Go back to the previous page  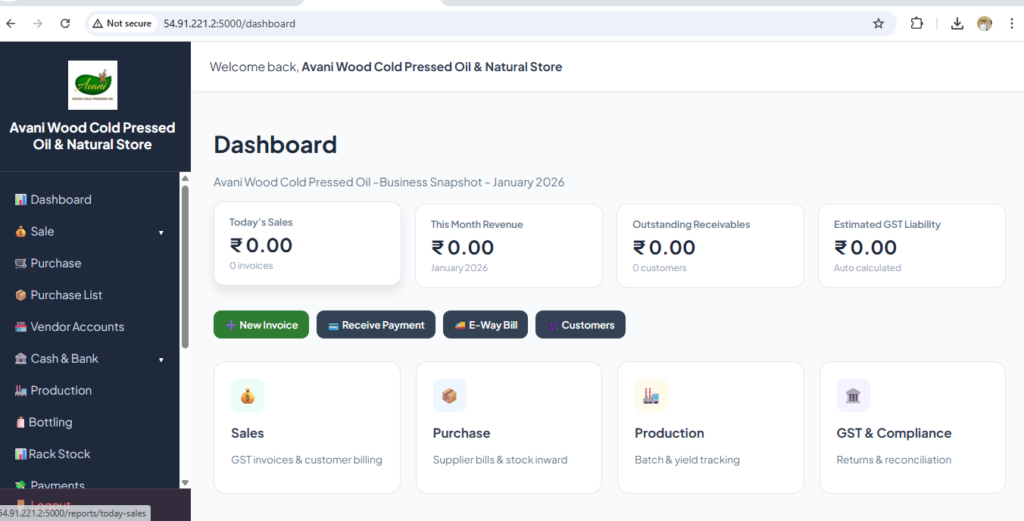coord(11,24)
